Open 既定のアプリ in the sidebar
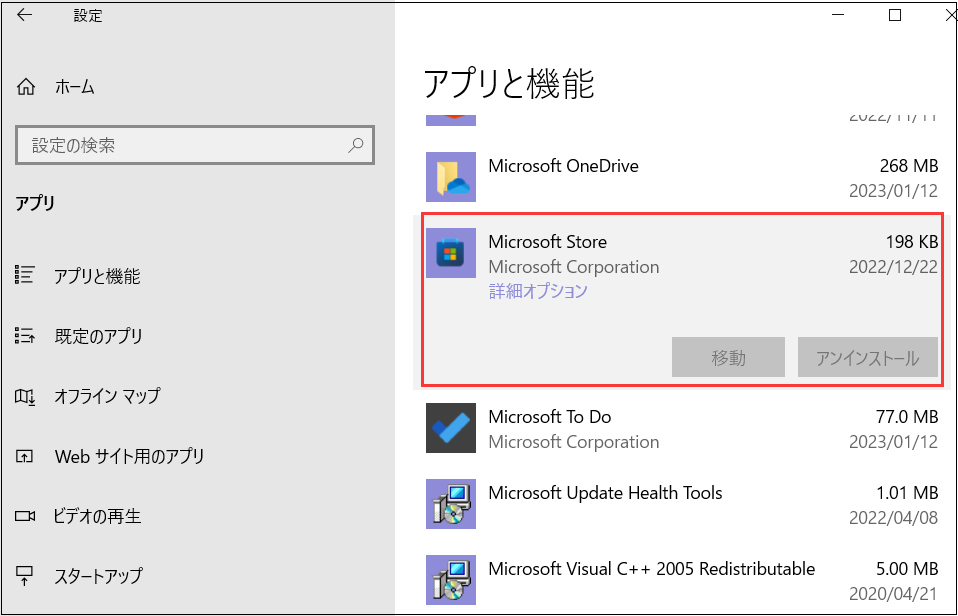This screenshot has height=616, width=958. tap(97, 336)
